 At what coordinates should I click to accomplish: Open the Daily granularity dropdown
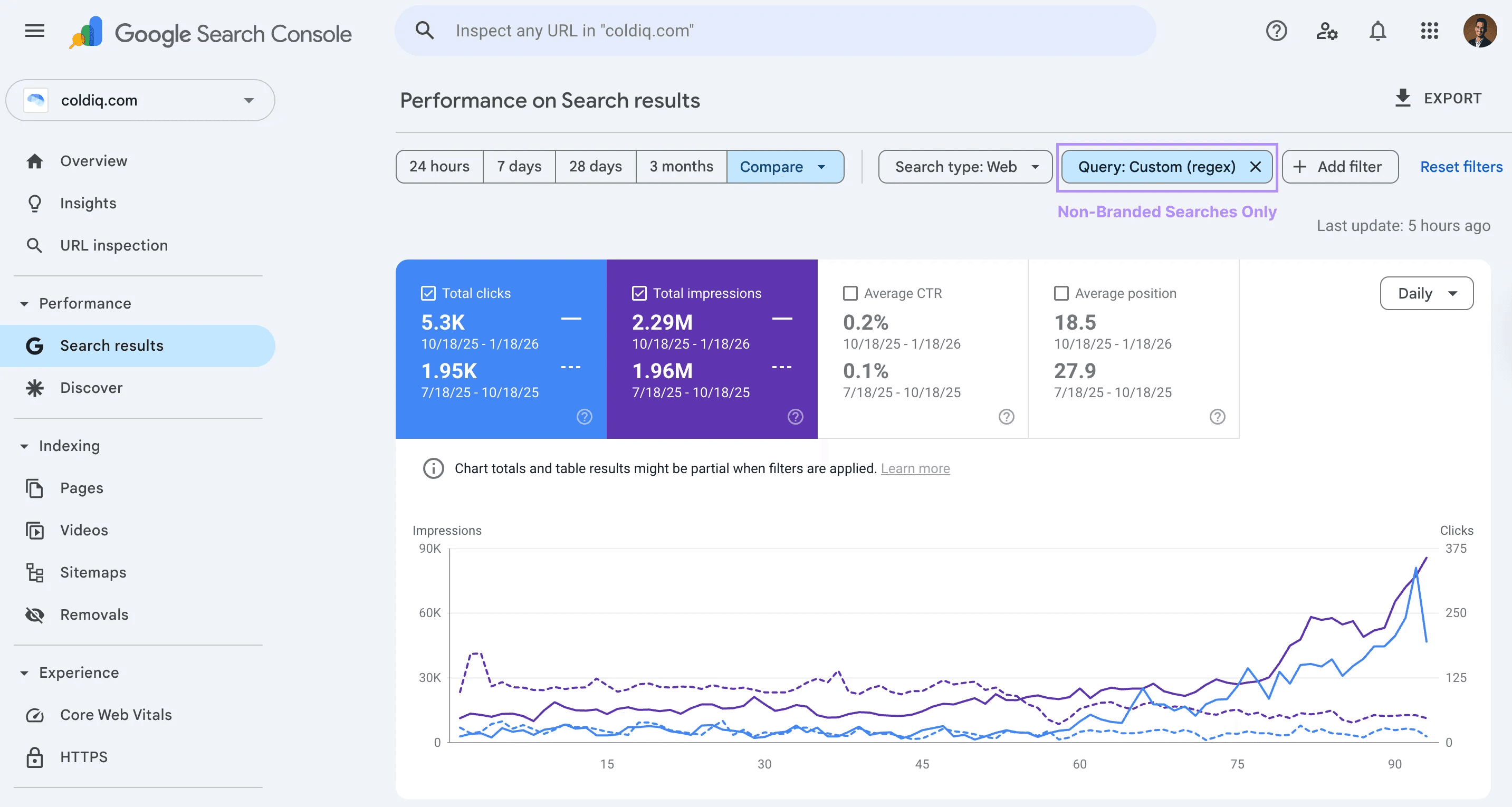click(x=1427, y=293)
